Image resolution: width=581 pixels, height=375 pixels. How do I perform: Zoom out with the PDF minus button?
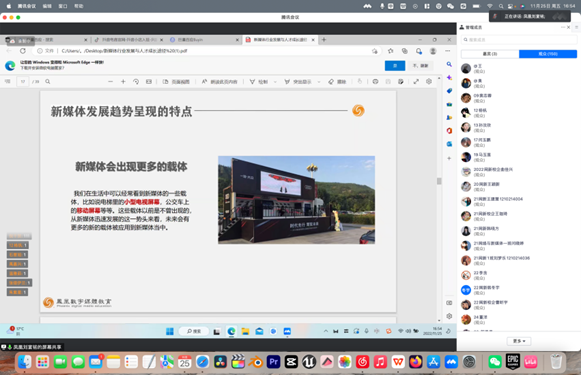point(110,82)
